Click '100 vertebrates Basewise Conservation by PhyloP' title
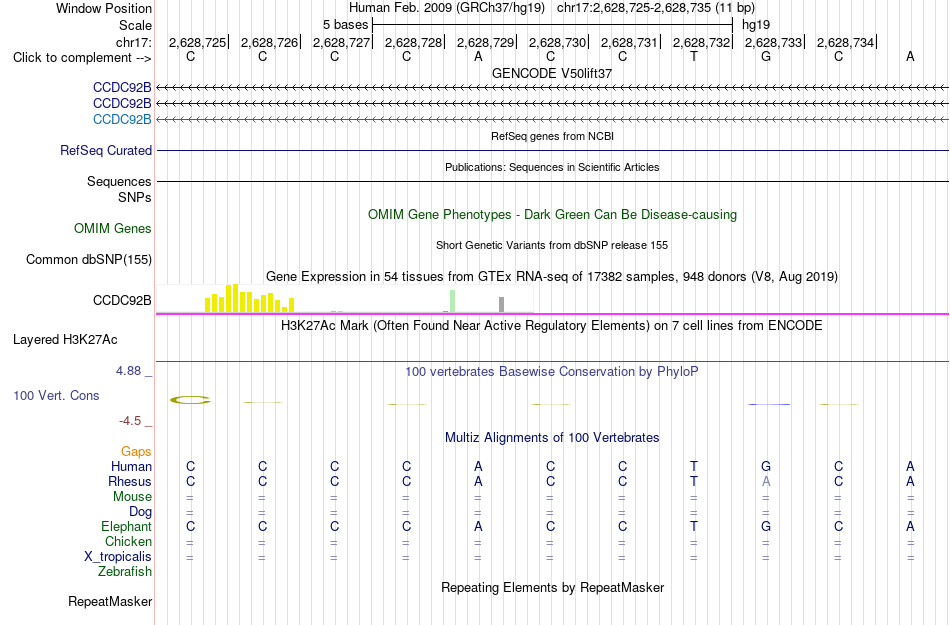 click(x=552, y=371)
